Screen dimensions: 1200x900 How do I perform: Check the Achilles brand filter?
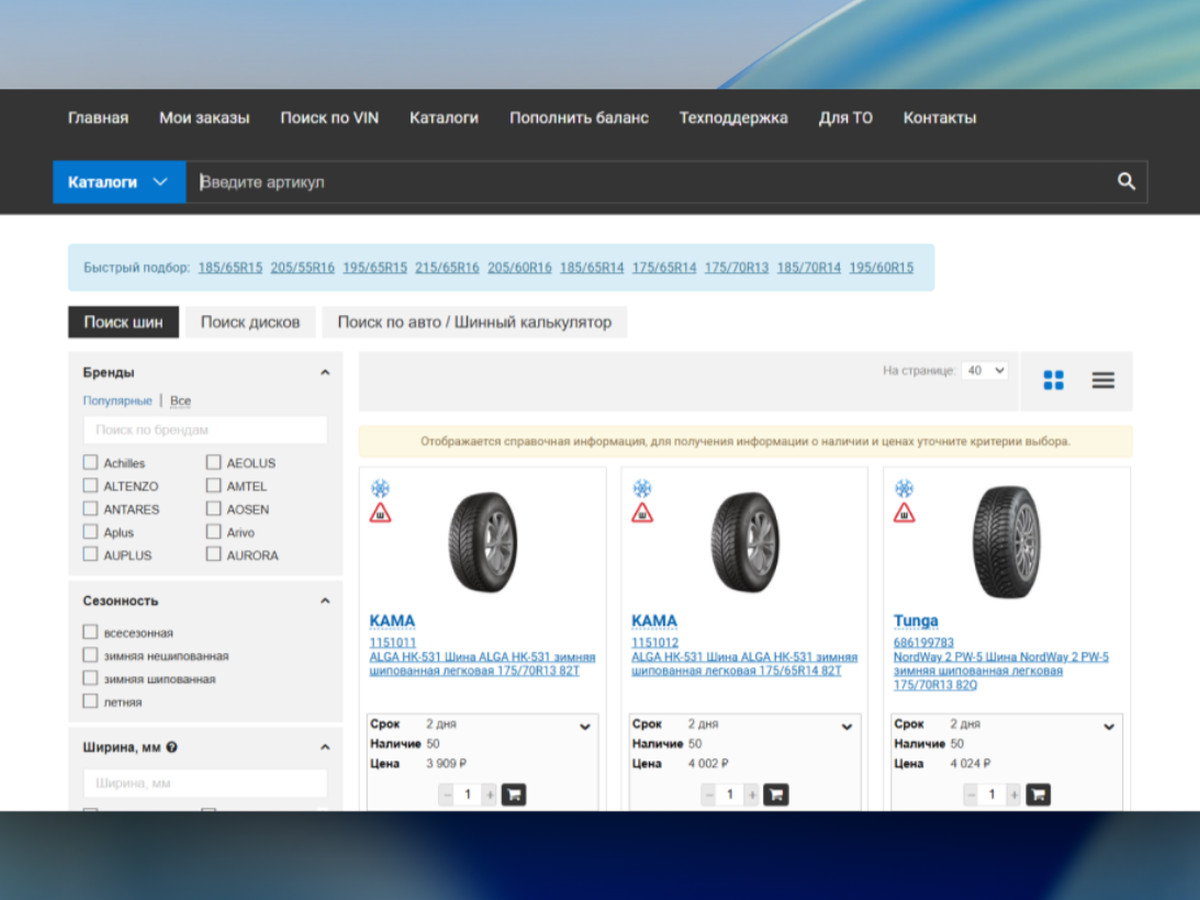[91, 463]
